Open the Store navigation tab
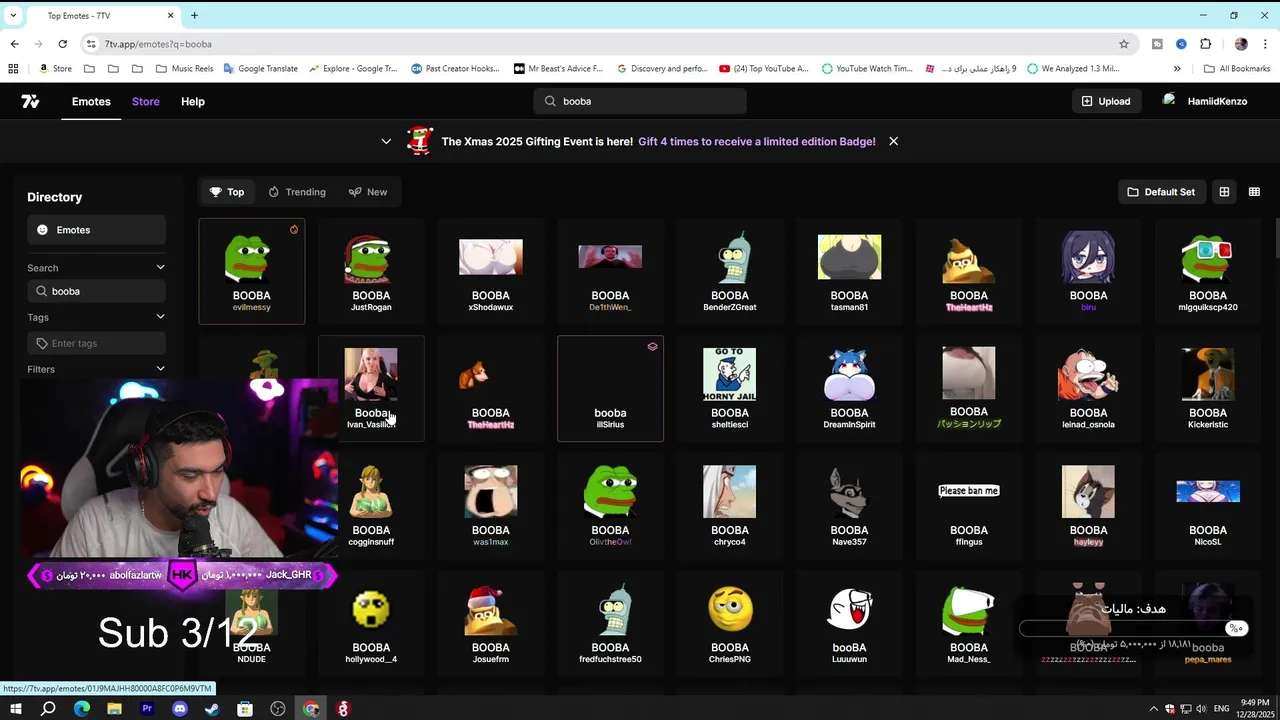 145,101
